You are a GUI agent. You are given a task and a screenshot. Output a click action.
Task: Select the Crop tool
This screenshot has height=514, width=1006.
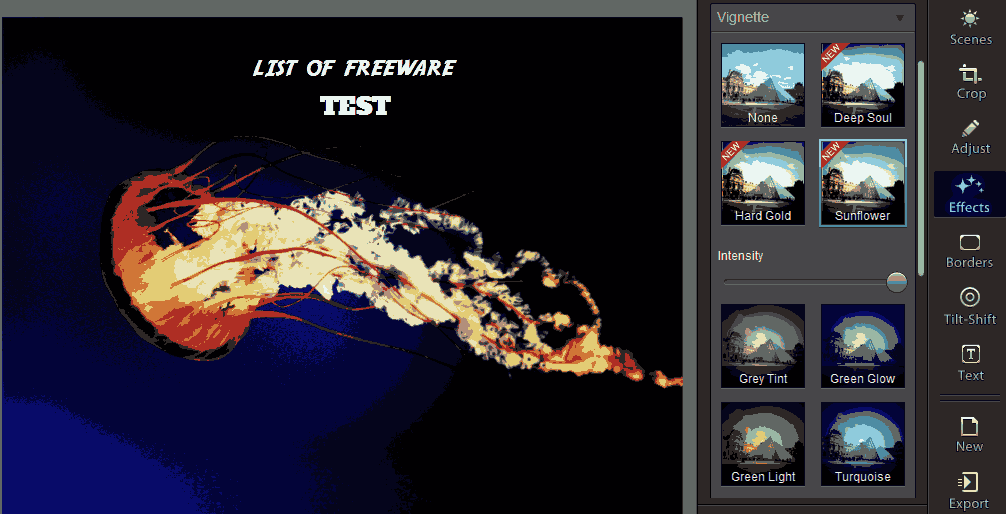(970, 81)
